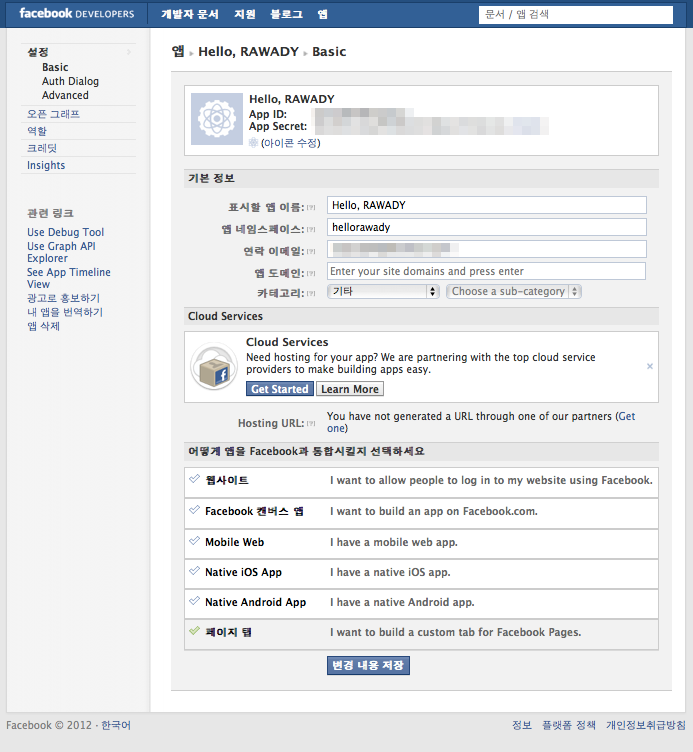Image resolution: width=693 pixels, height=752 pixels.
Task: Click the 아이콘 수정 link
Action: coord(291,143)
